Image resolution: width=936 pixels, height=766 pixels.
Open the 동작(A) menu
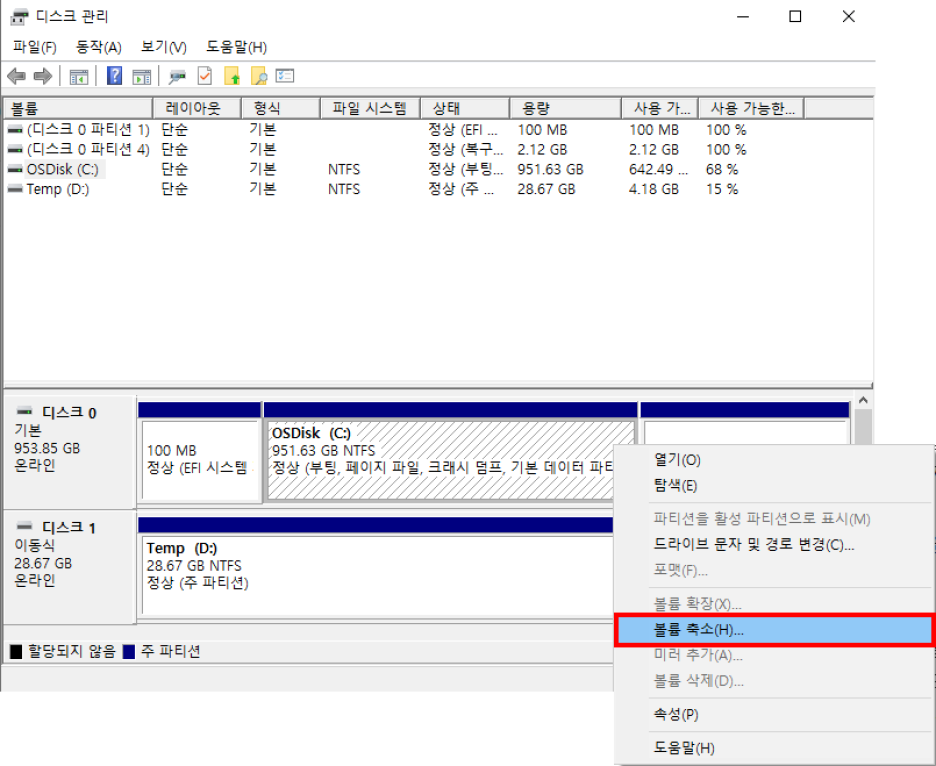click(98, 47)
